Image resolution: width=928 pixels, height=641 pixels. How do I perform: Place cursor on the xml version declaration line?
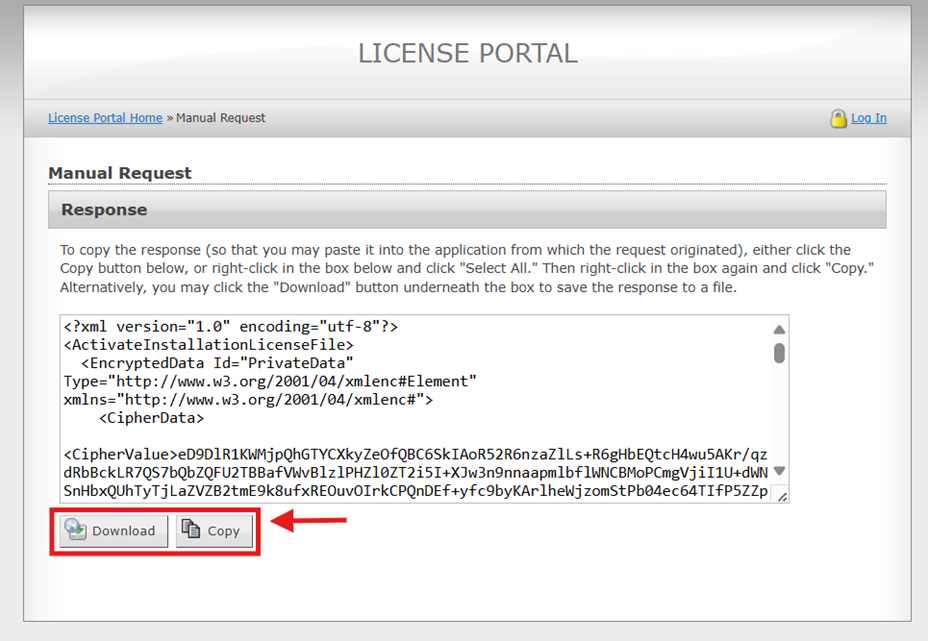pos(231,326)
